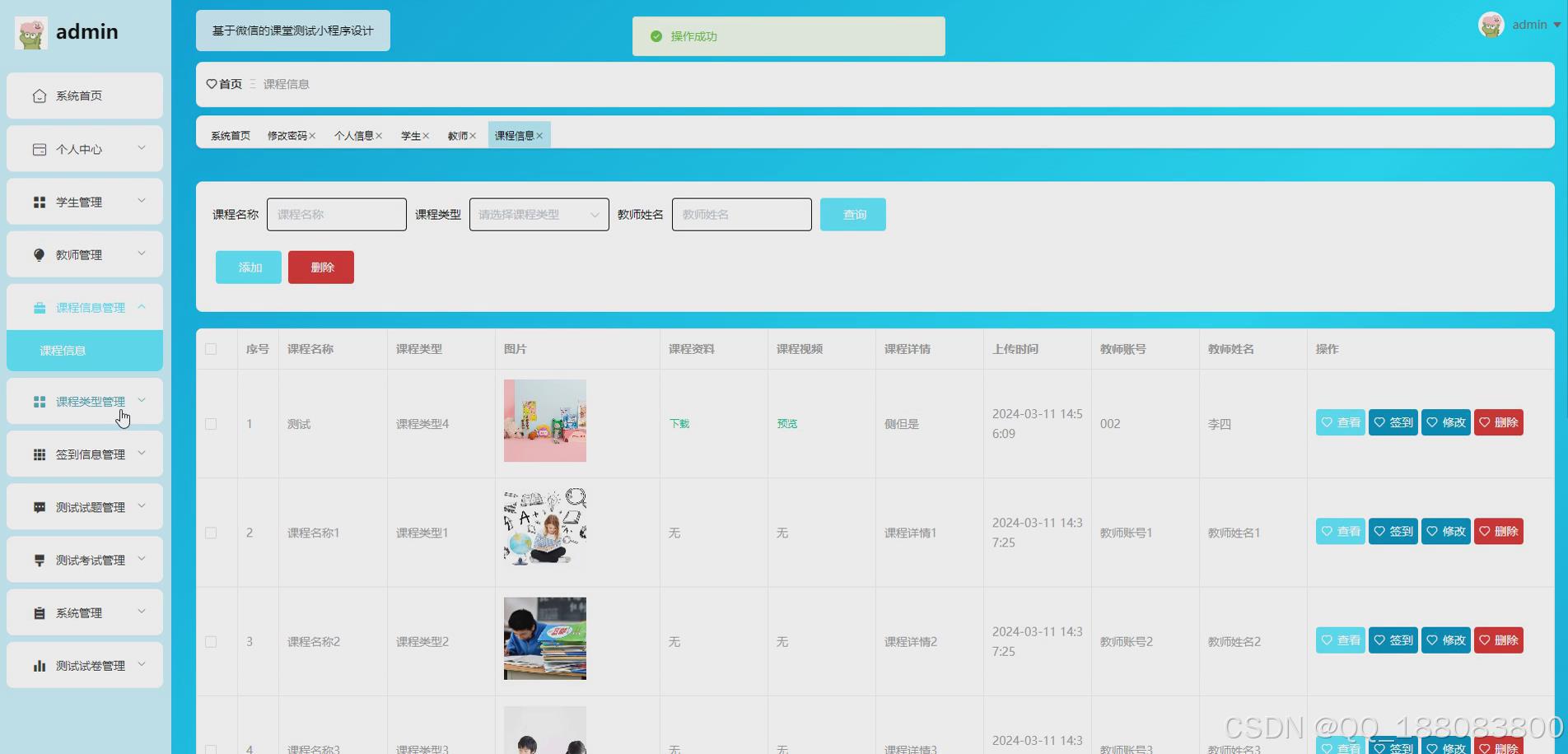Expand the 测试试卷管理 menu chevron
This screenshot has height=754, width=1568.
pyautogui.click(x=142, y=664)
